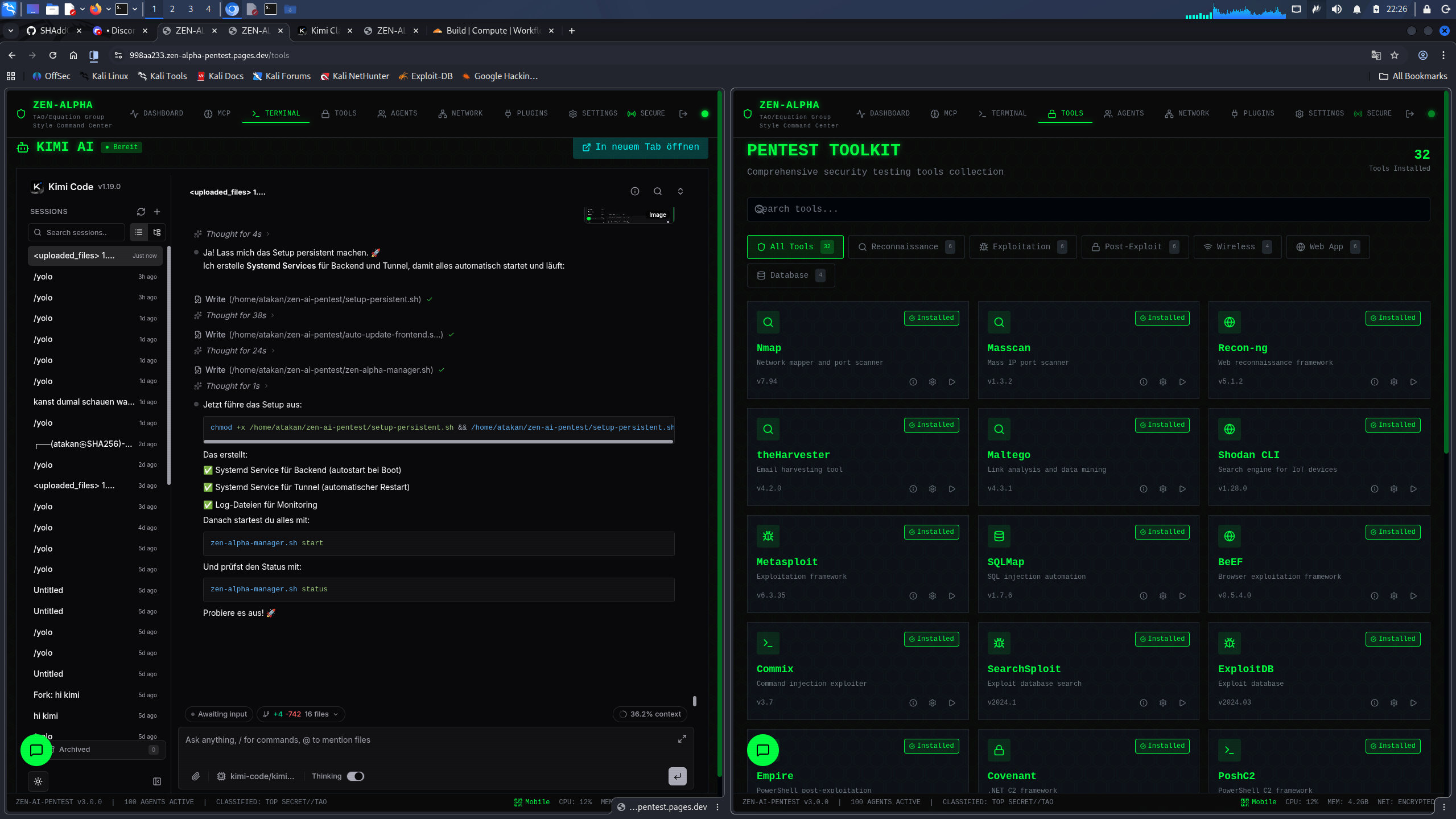This screenshot has height=819, width=1456.
Task: Enable the Thinking toggle in chat input
Action: click(355, 776)
